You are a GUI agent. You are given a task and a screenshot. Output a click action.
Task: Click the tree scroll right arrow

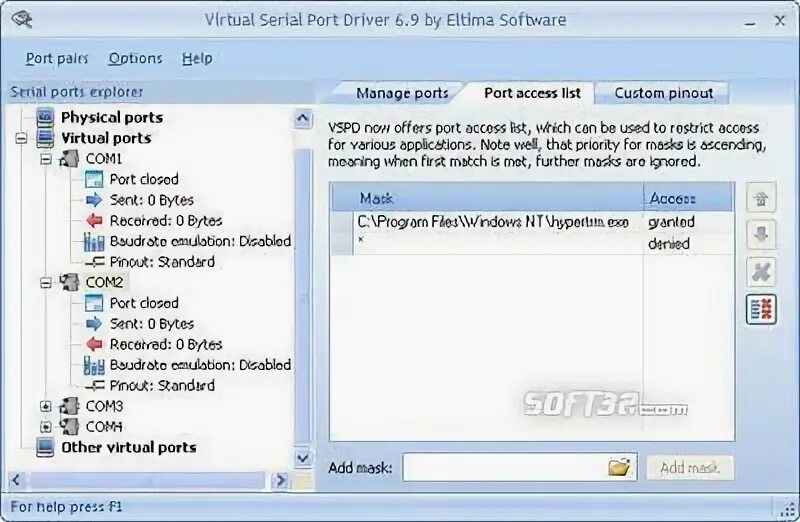(280, 480)
